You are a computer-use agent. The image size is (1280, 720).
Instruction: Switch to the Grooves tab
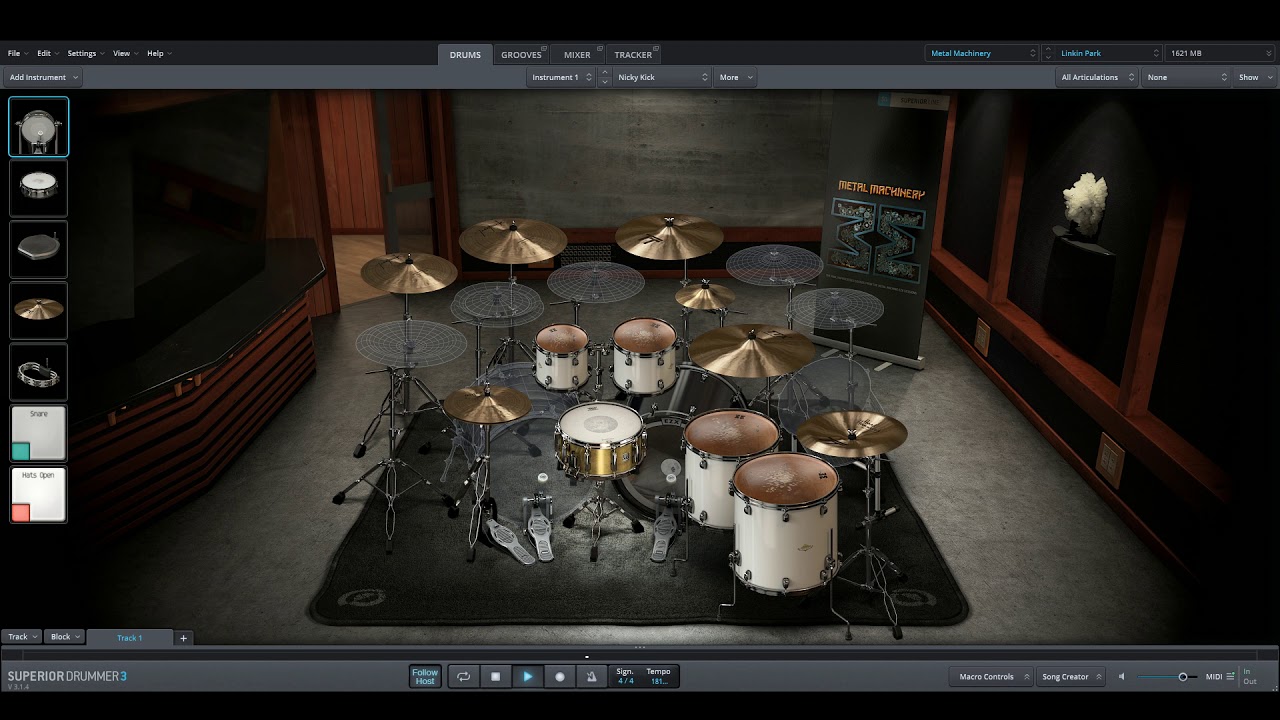coord(521,55)
